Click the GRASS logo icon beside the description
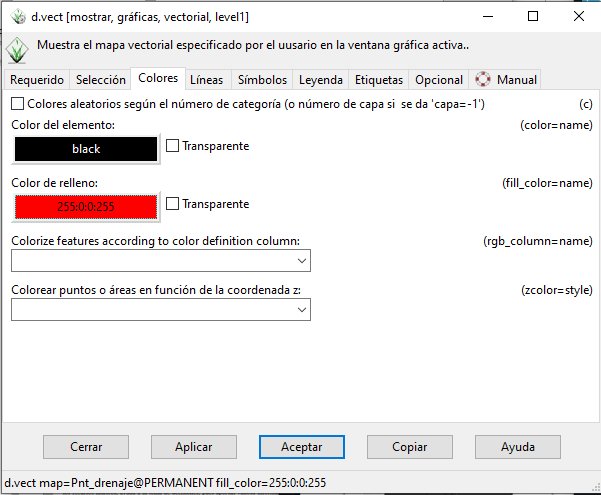 click(17, 49)
